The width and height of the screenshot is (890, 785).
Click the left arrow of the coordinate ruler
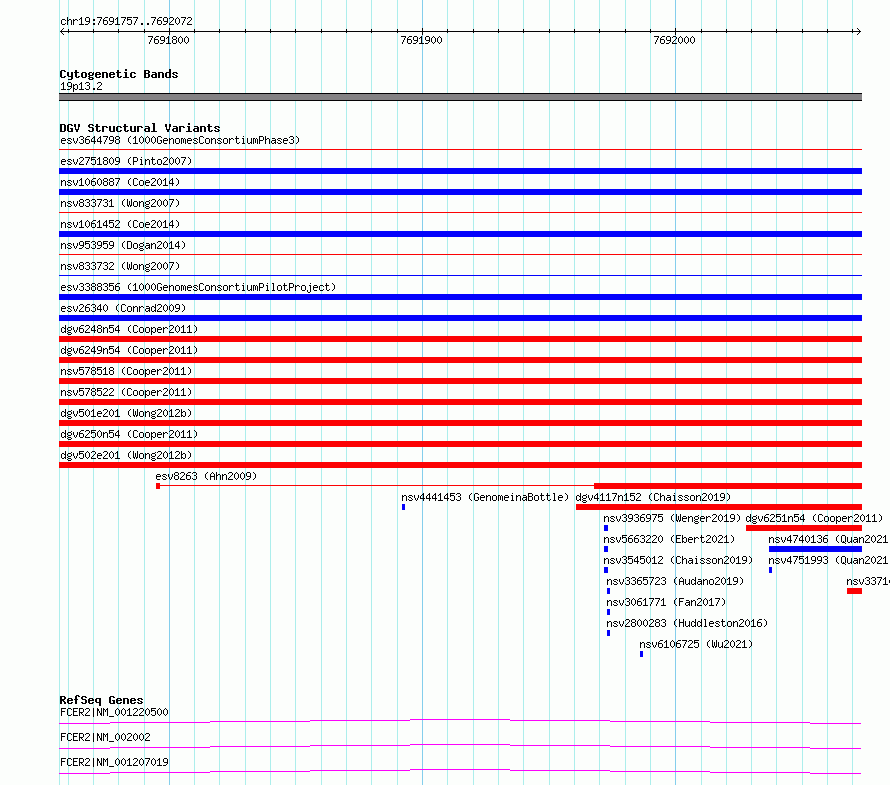coord(63,31)
